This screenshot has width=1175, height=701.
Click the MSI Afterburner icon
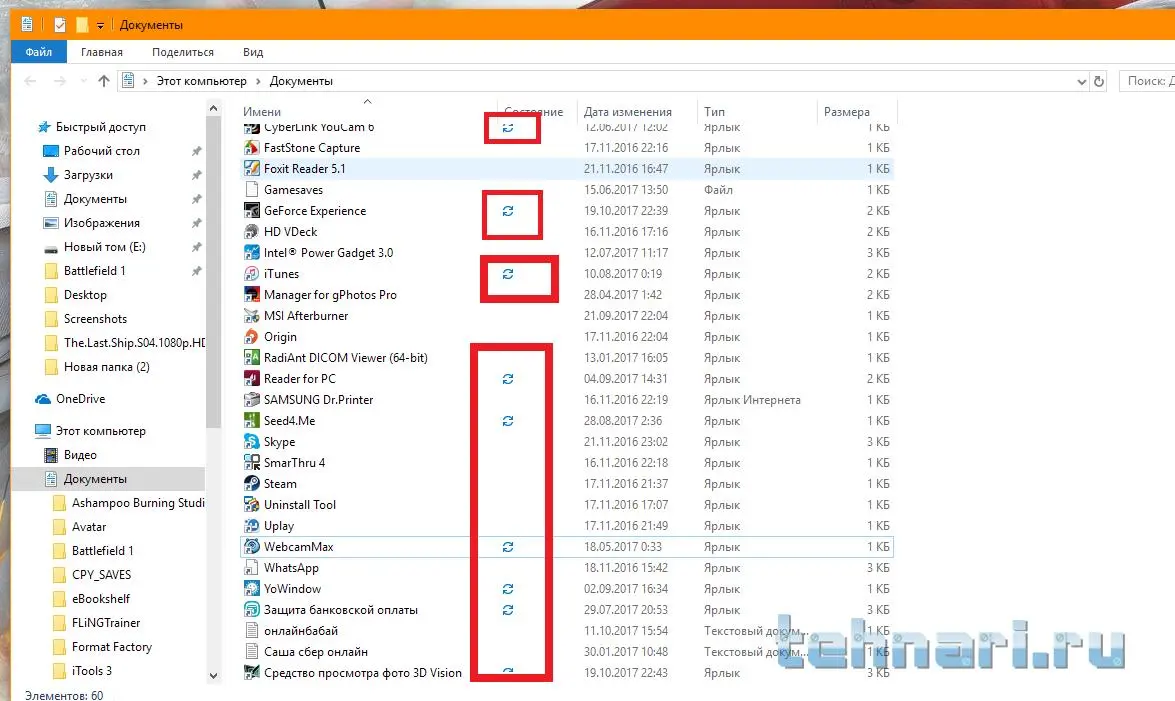coord(252,316)
